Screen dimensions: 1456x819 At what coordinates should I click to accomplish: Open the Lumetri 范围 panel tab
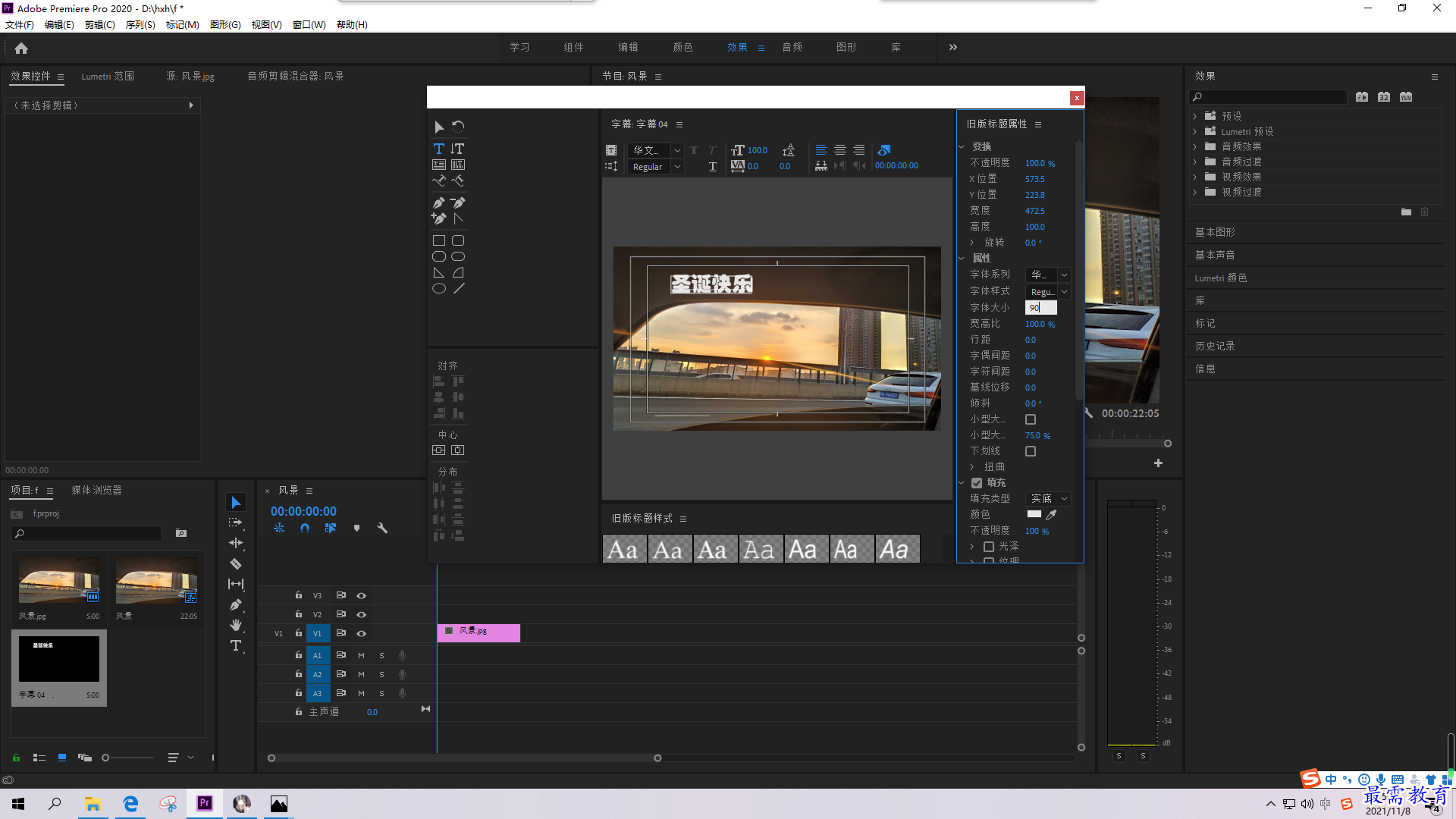(x=108, y=76)
